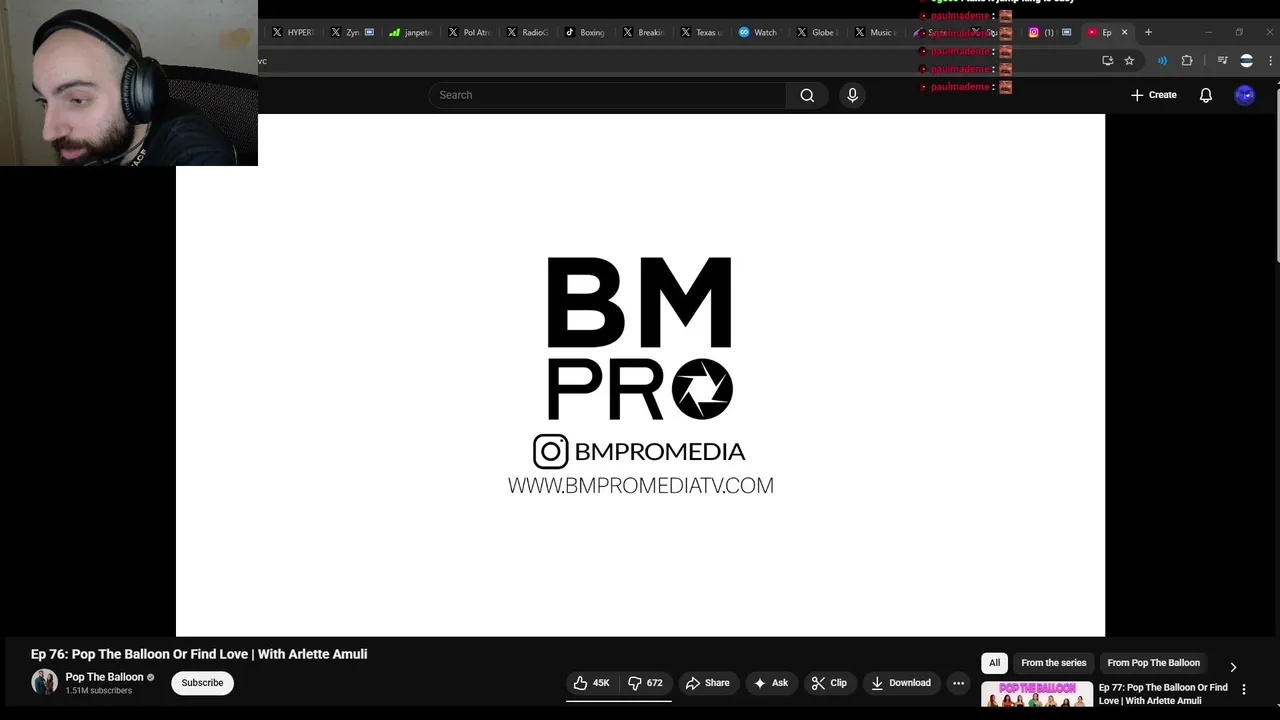Click the blue audio extension icon
The width and height of the screenshot is (1280, 720).
point(1162,60)
